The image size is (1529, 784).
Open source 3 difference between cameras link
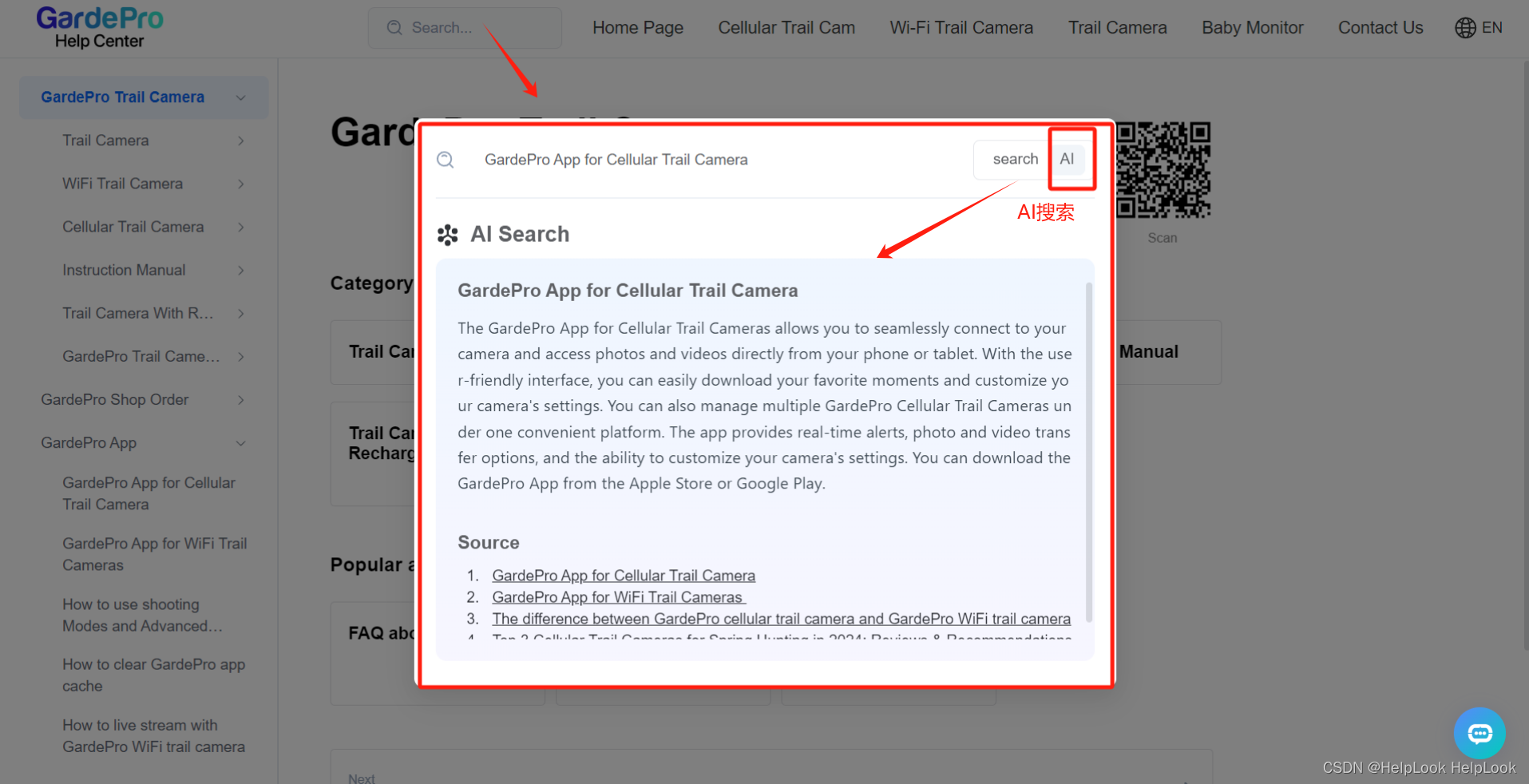pos(782,619)
